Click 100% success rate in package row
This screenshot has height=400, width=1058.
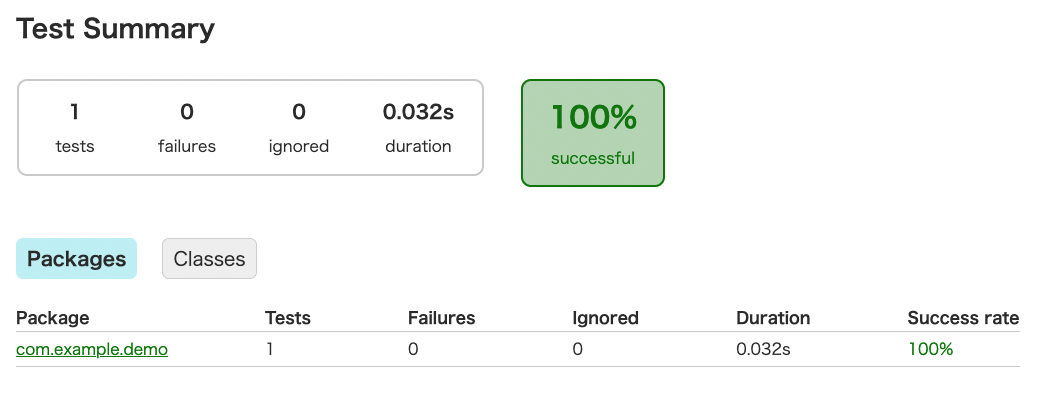pos(930,349)
